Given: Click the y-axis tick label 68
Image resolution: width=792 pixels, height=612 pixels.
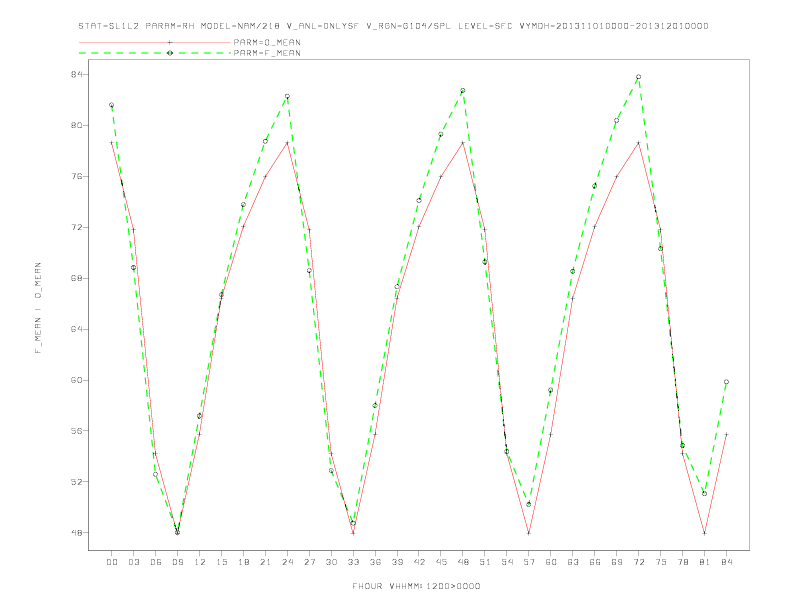Looking at the screenshot, I should pos(77,278).
